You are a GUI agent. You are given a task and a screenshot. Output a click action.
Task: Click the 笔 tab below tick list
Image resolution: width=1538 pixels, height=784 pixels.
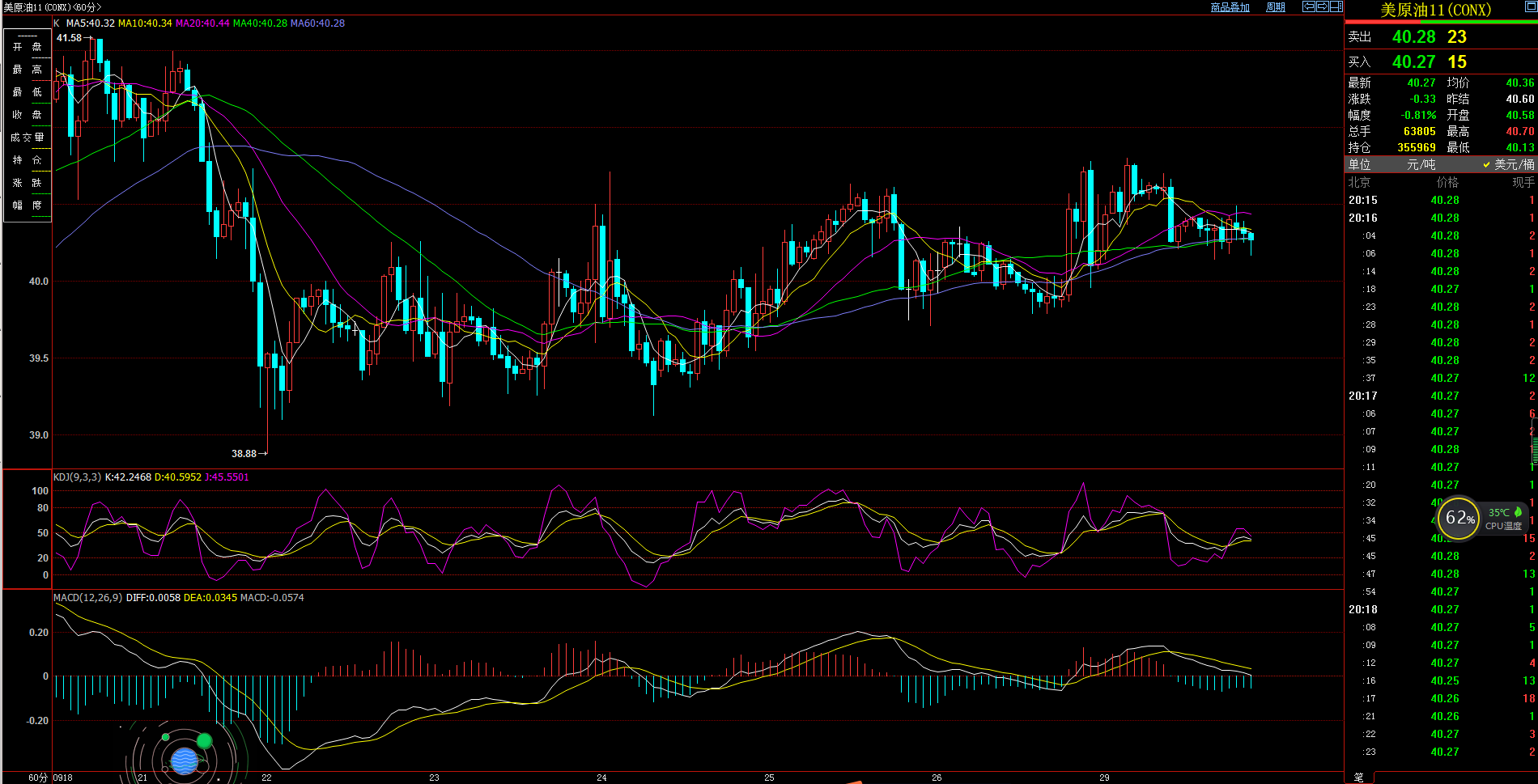click(x=1358, y=777)
